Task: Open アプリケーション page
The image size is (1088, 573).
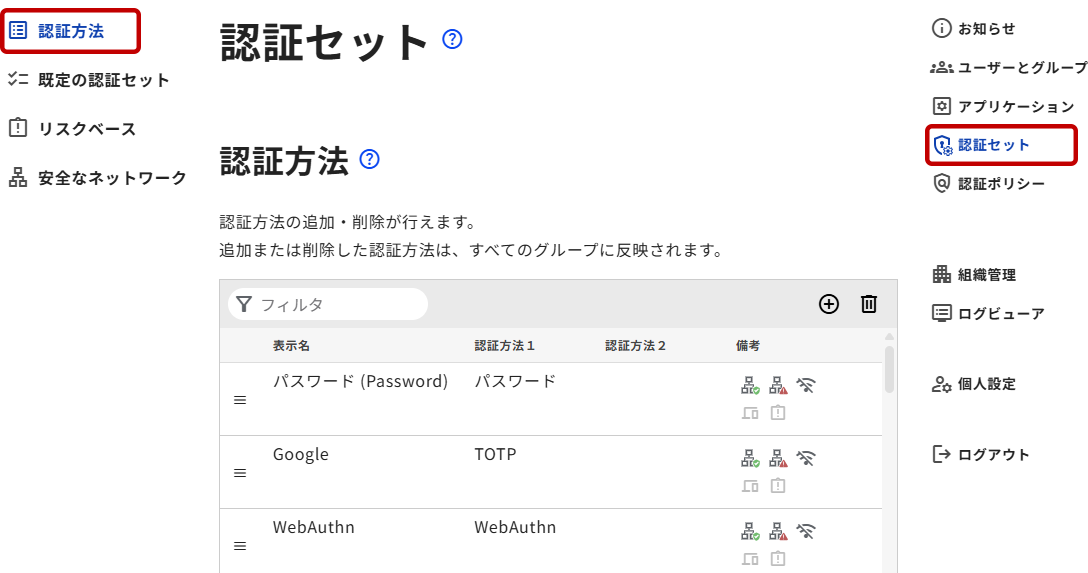Action: [x=1014, y=106]
